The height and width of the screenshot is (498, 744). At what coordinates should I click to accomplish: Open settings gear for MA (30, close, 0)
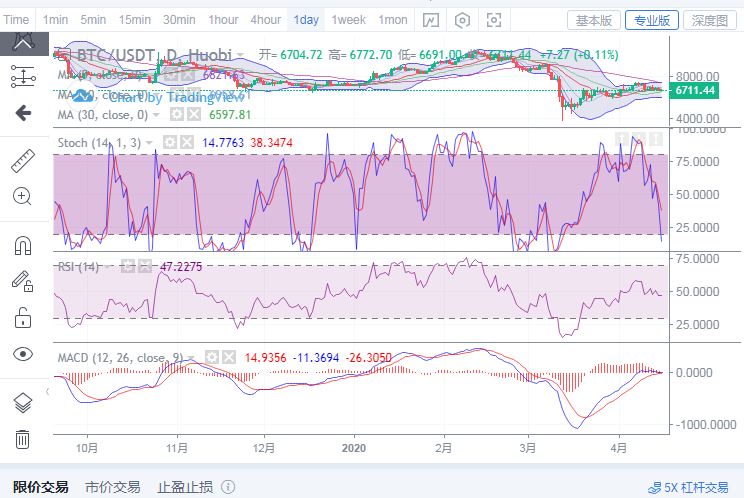point(177,114)
